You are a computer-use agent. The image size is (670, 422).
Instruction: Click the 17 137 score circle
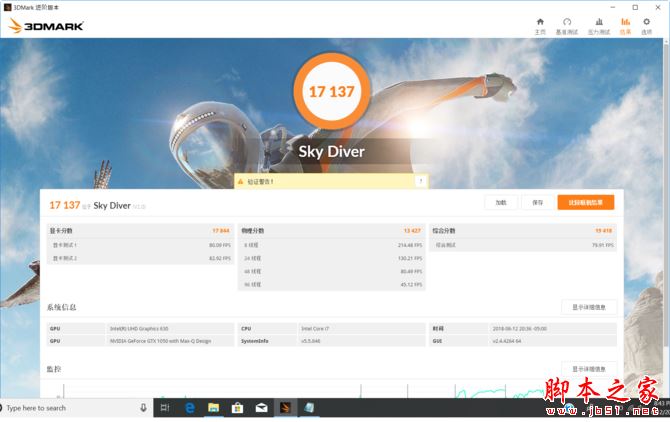click(x=332, y=91)
